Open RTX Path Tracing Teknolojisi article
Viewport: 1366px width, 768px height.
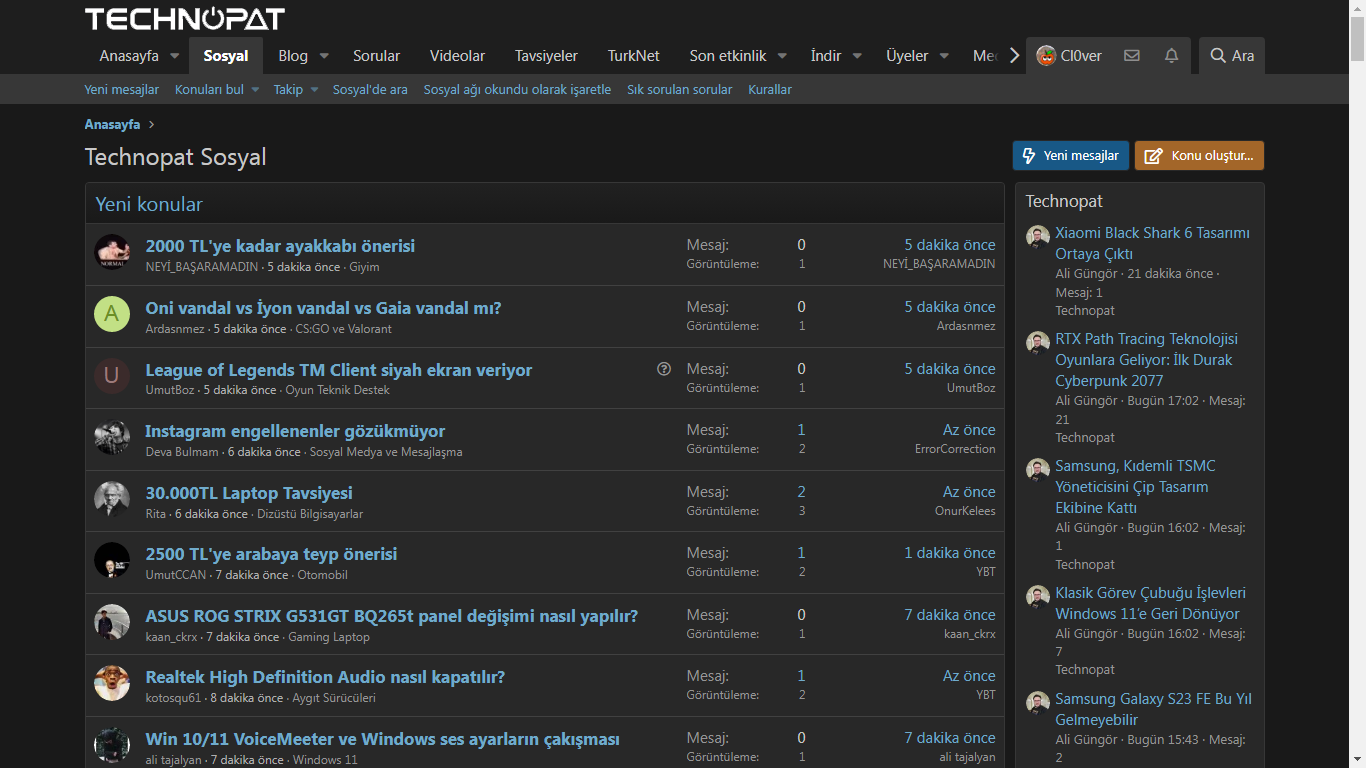1146,360
